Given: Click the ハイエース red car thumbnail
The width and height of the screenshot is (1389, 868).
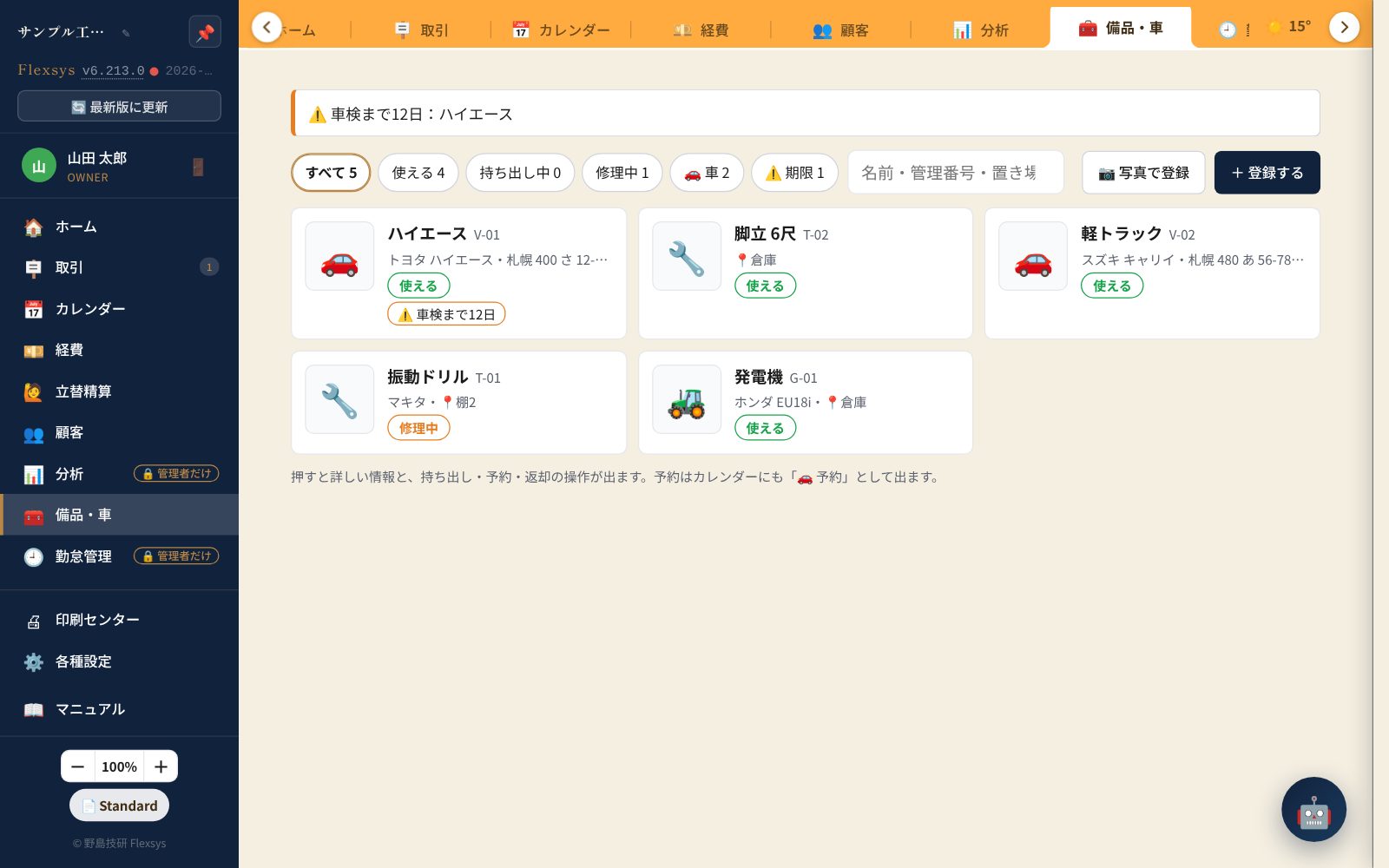Looking at the screenshot, I should 339,256.
